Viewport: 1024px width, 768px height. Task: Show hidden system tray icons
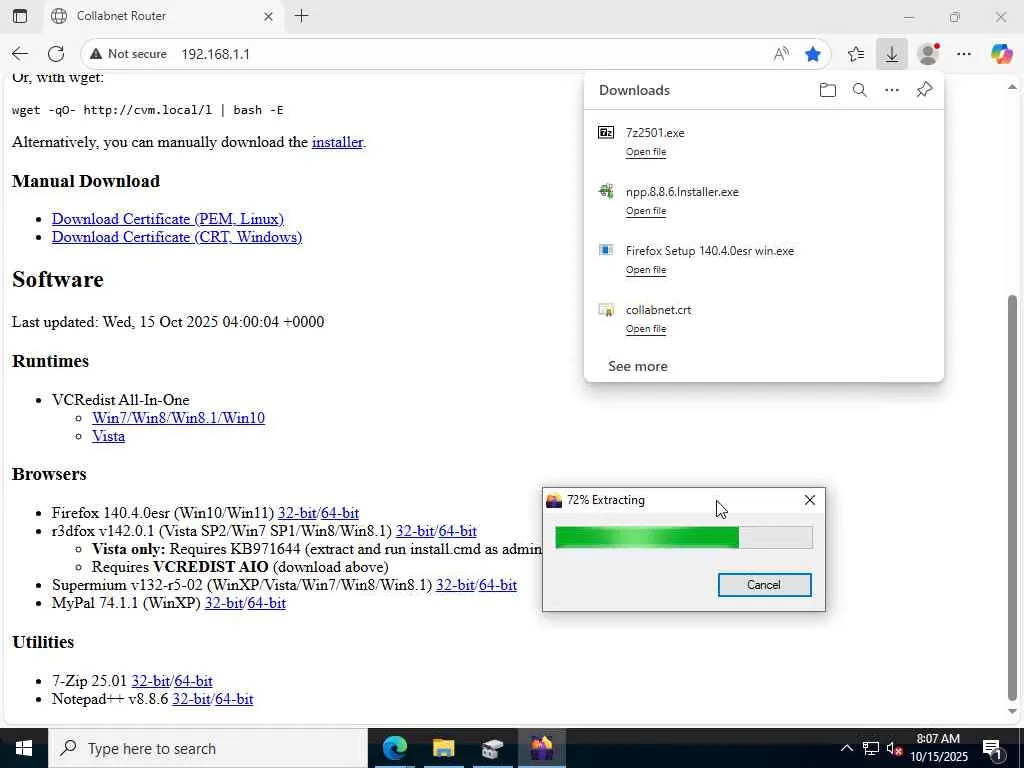click(846, 748)
